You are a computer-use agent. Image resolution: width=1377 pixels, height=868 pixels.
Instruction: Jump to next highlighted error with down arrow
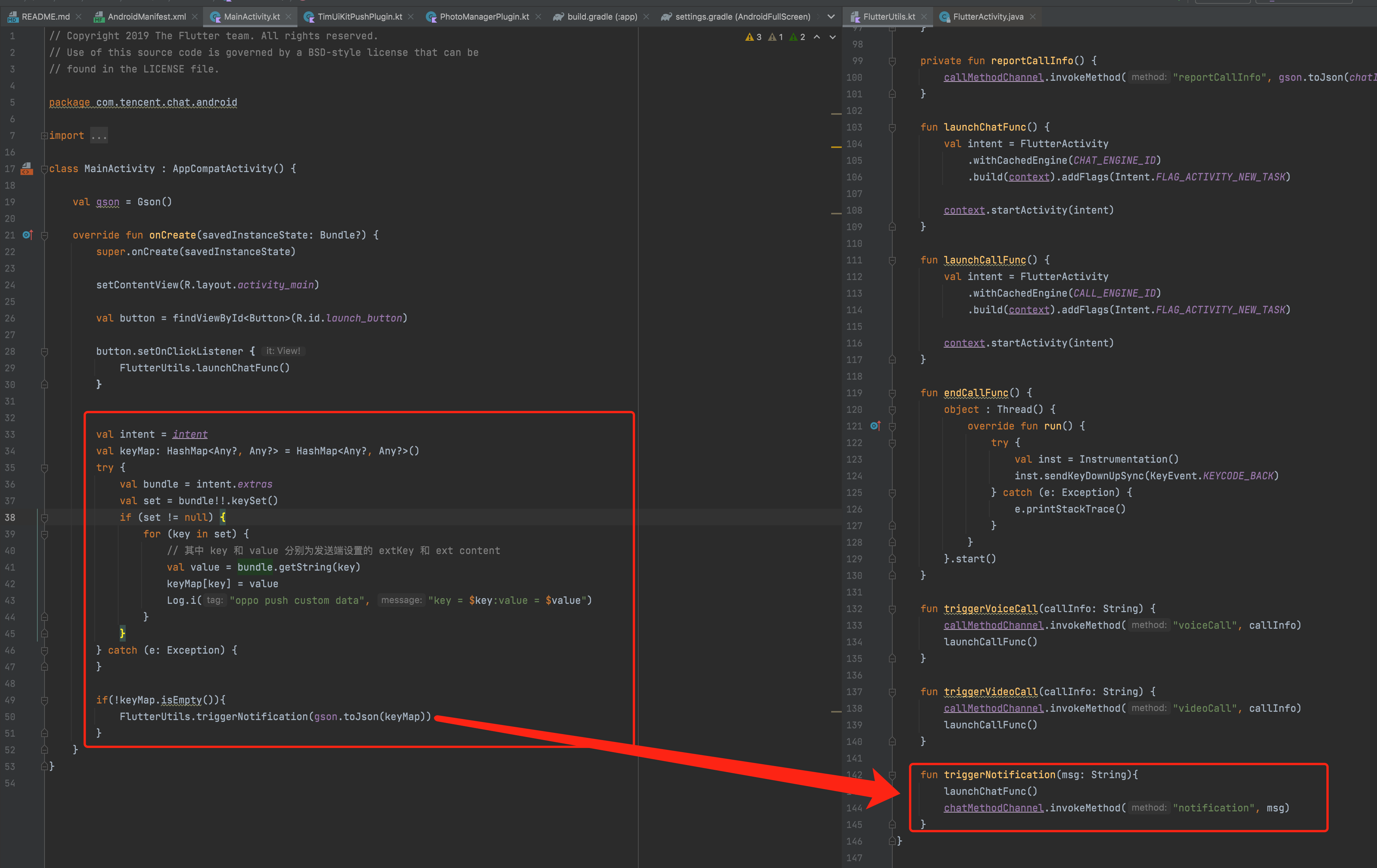833,37
